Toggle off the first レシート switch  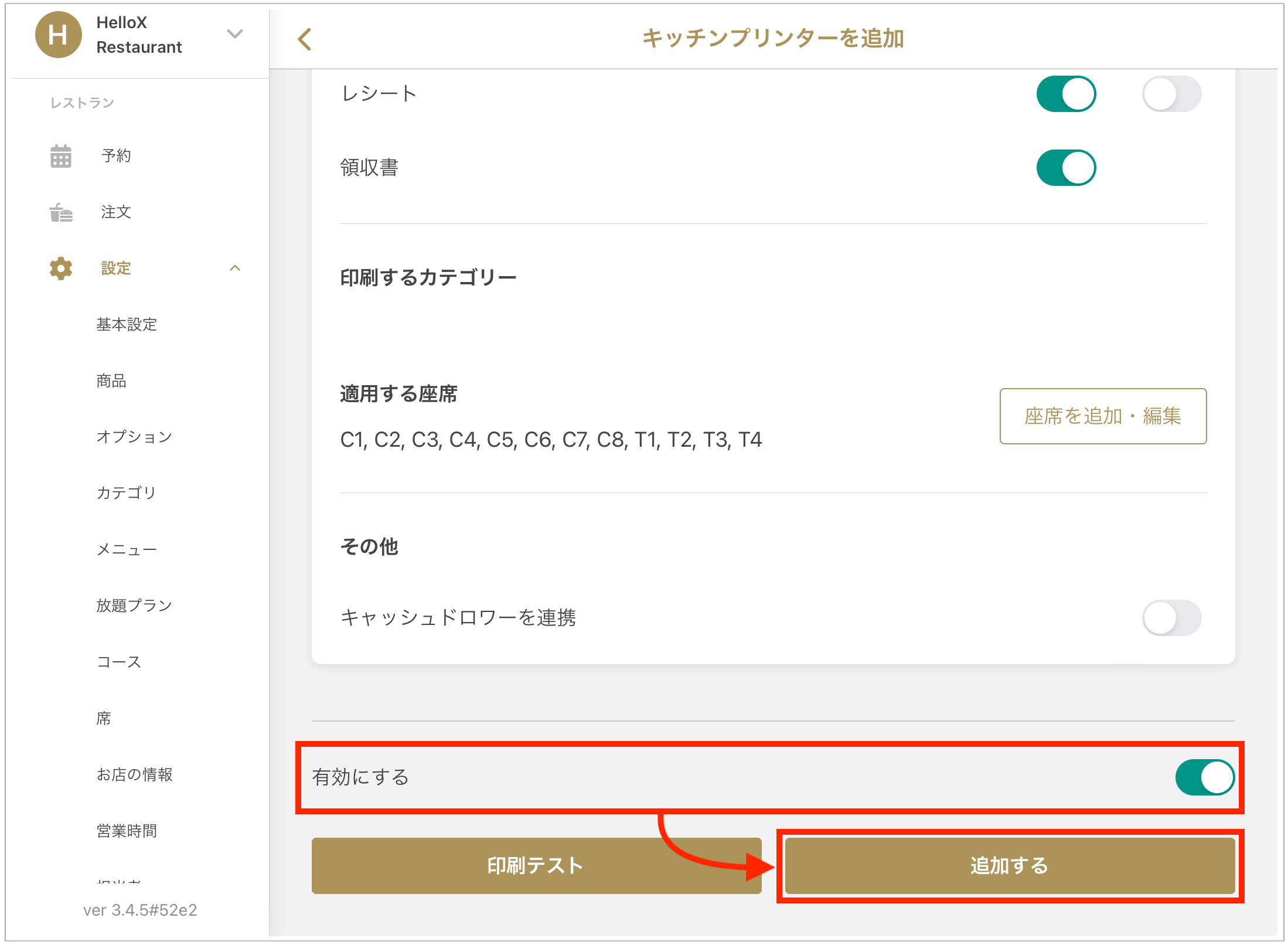click(x=1065, y=94)
